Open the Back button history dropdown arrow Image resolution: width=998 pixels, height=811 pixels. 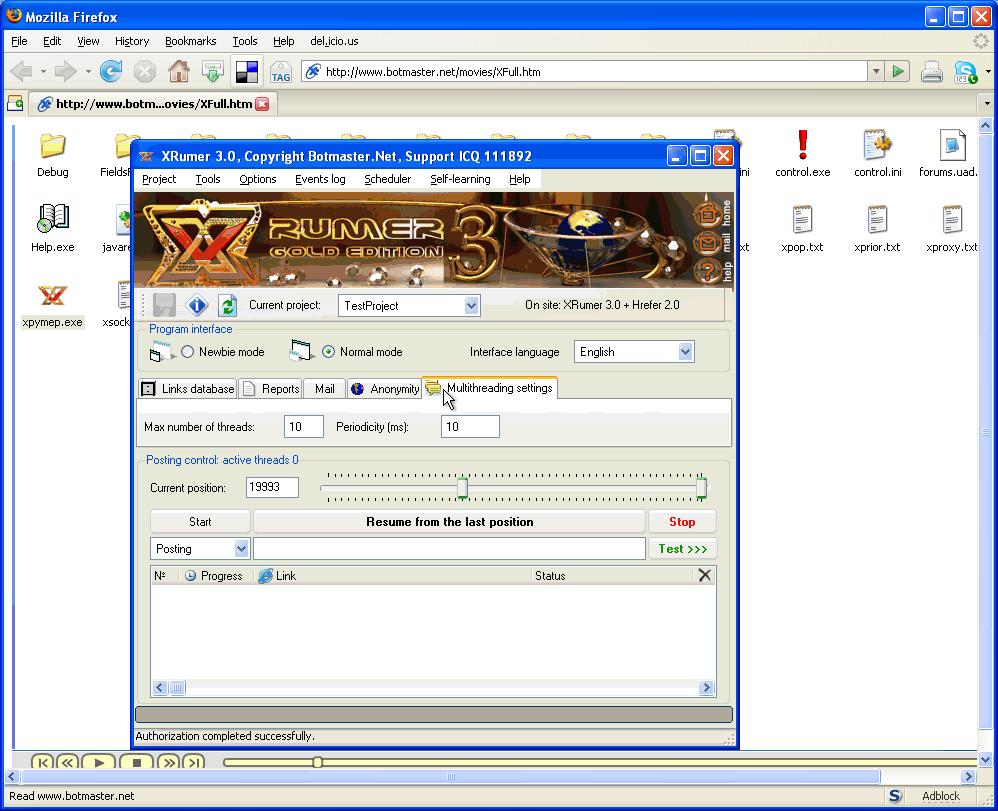(x=43, y=72)
